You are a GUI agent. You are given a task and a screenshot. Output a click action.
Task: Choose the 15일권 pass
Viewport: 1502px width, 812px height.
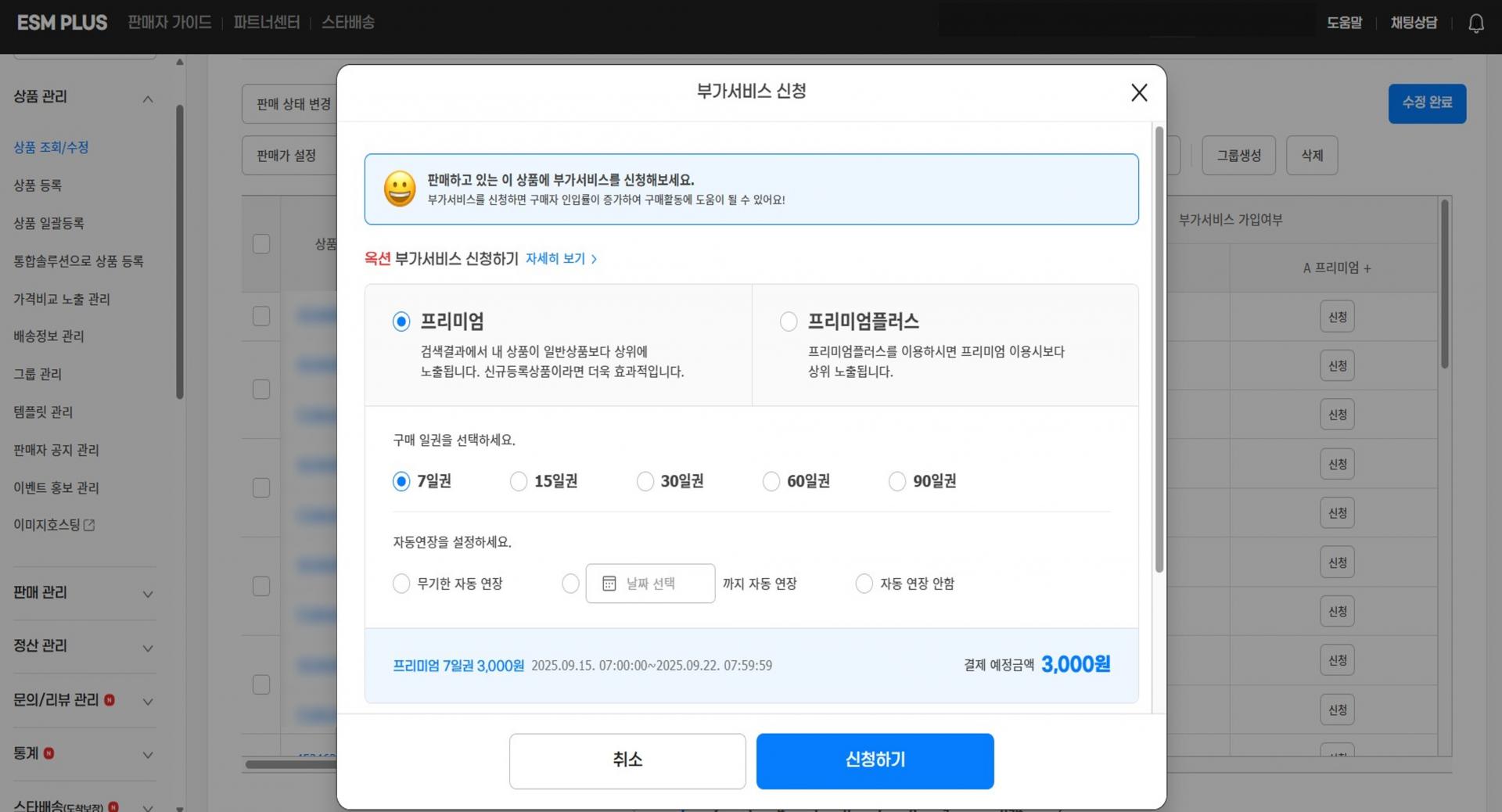point(519,481)
